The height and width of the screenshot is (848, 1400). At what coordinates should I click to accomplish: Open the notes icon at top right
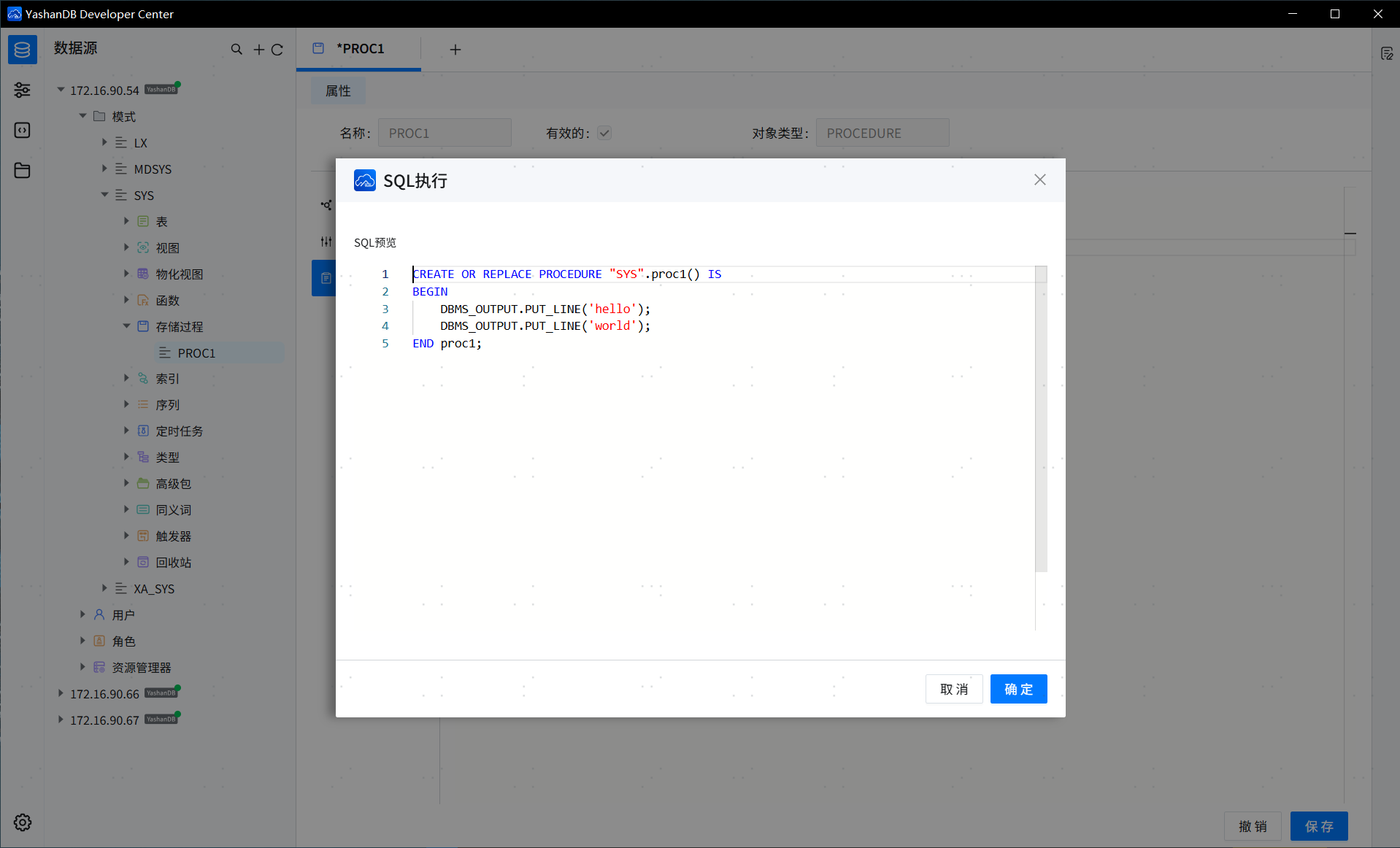click(x=1387, y=54)
